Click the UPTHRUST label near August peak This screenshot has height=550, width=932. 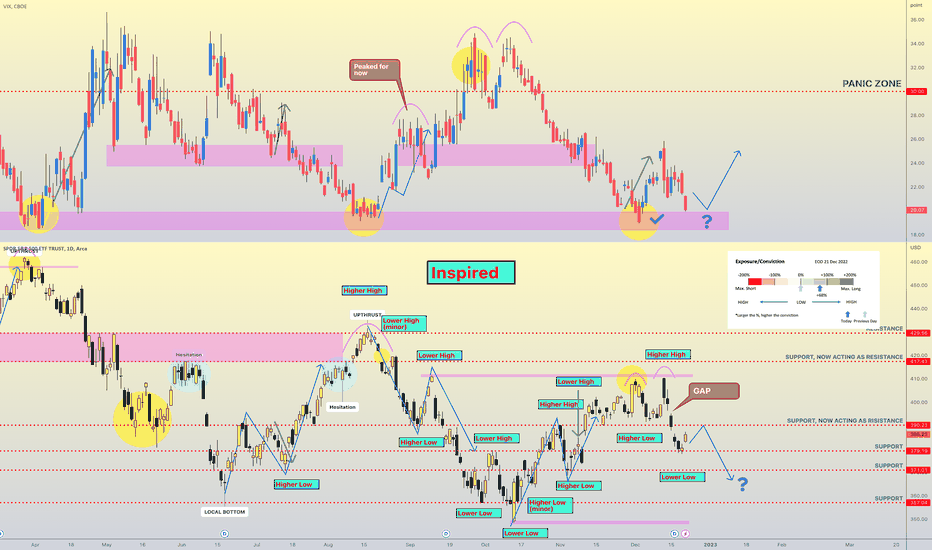[x=367, y=315]
